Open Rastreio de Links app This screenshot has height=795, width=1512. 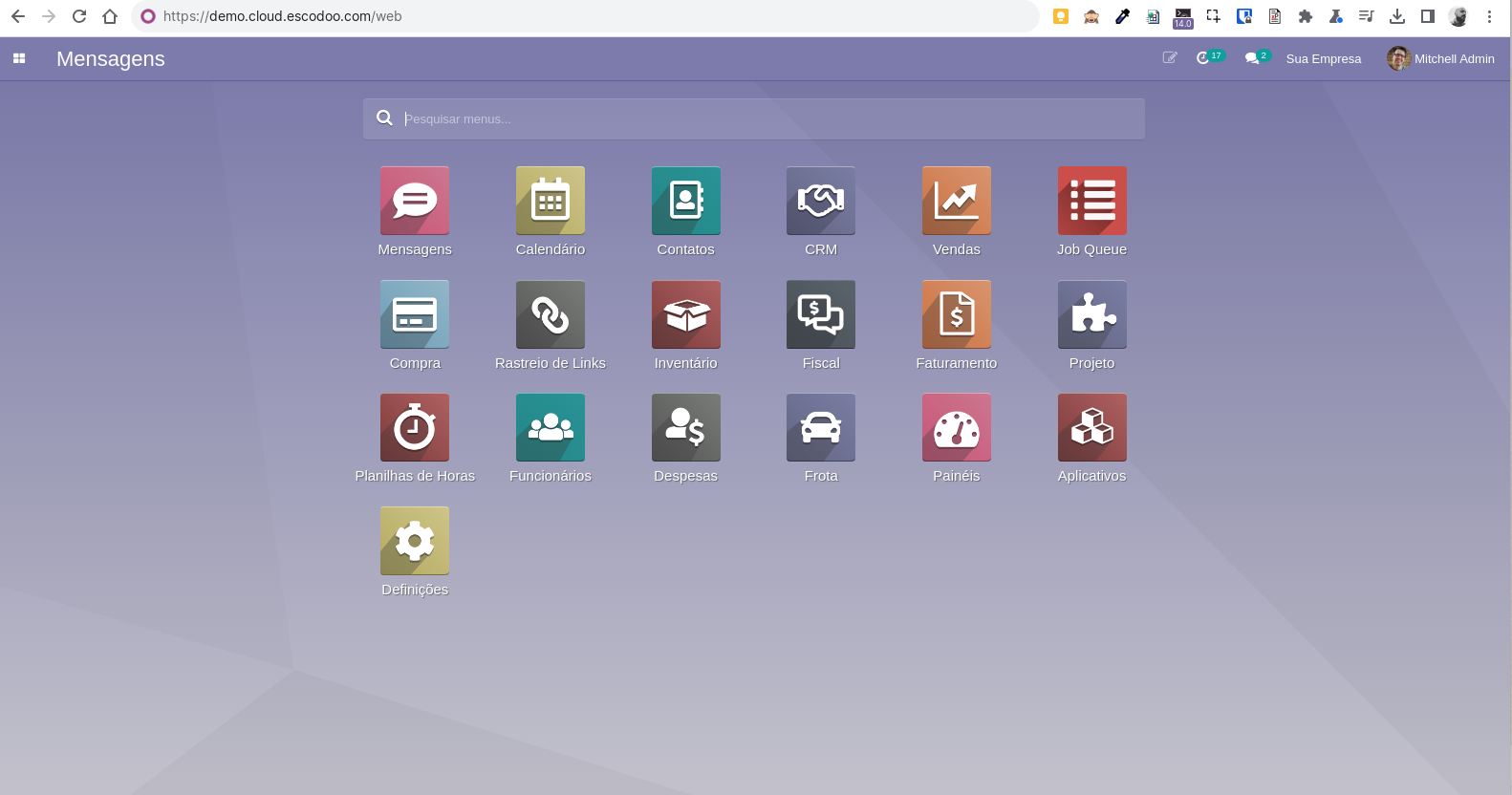click(x=551, y=314)
